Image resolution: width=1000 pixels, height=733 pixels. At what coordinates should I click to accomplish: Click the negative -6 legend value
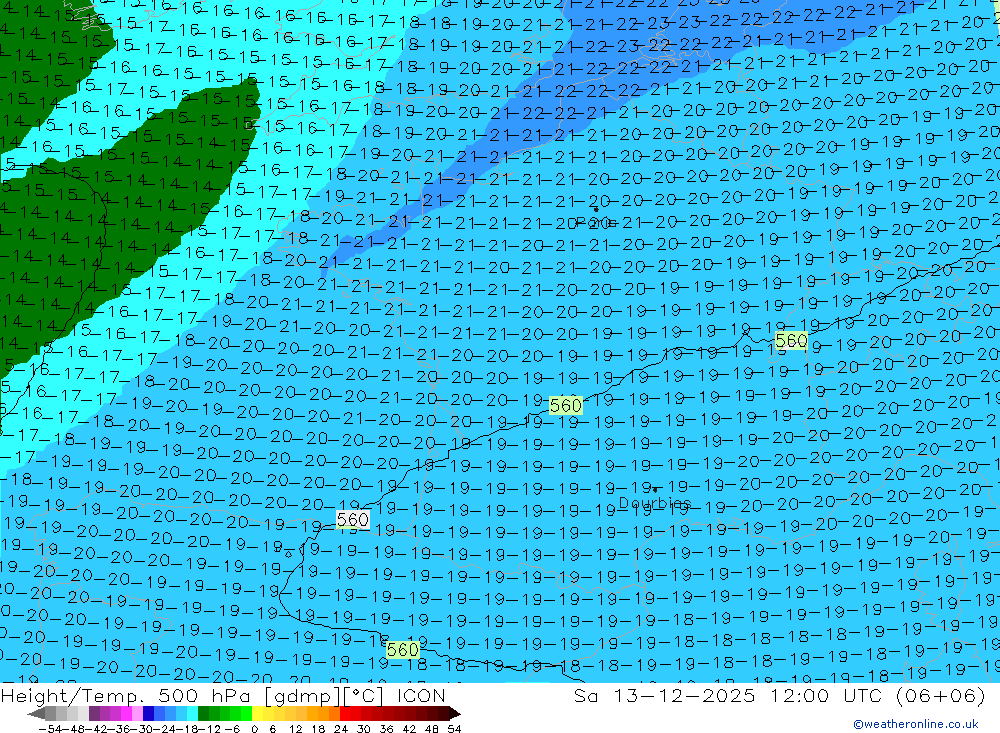coord(232,729)
